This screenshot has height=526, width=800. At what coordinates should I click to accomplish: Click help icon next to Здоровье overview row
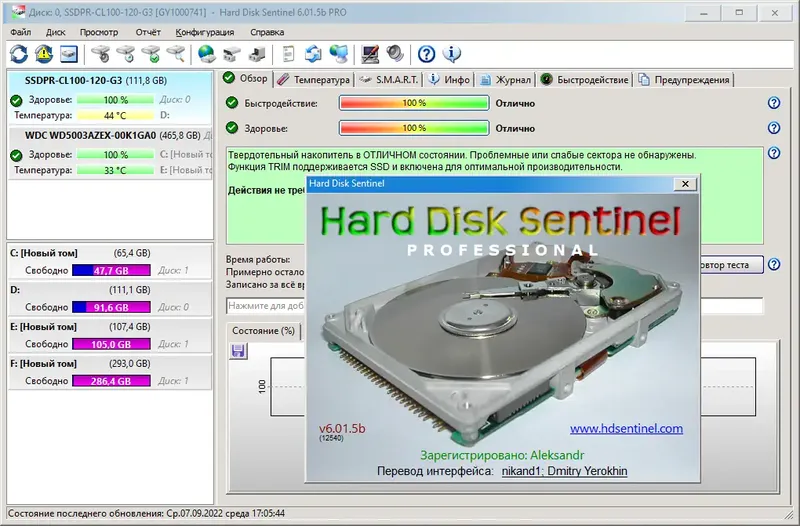click(x=774, y=128)
